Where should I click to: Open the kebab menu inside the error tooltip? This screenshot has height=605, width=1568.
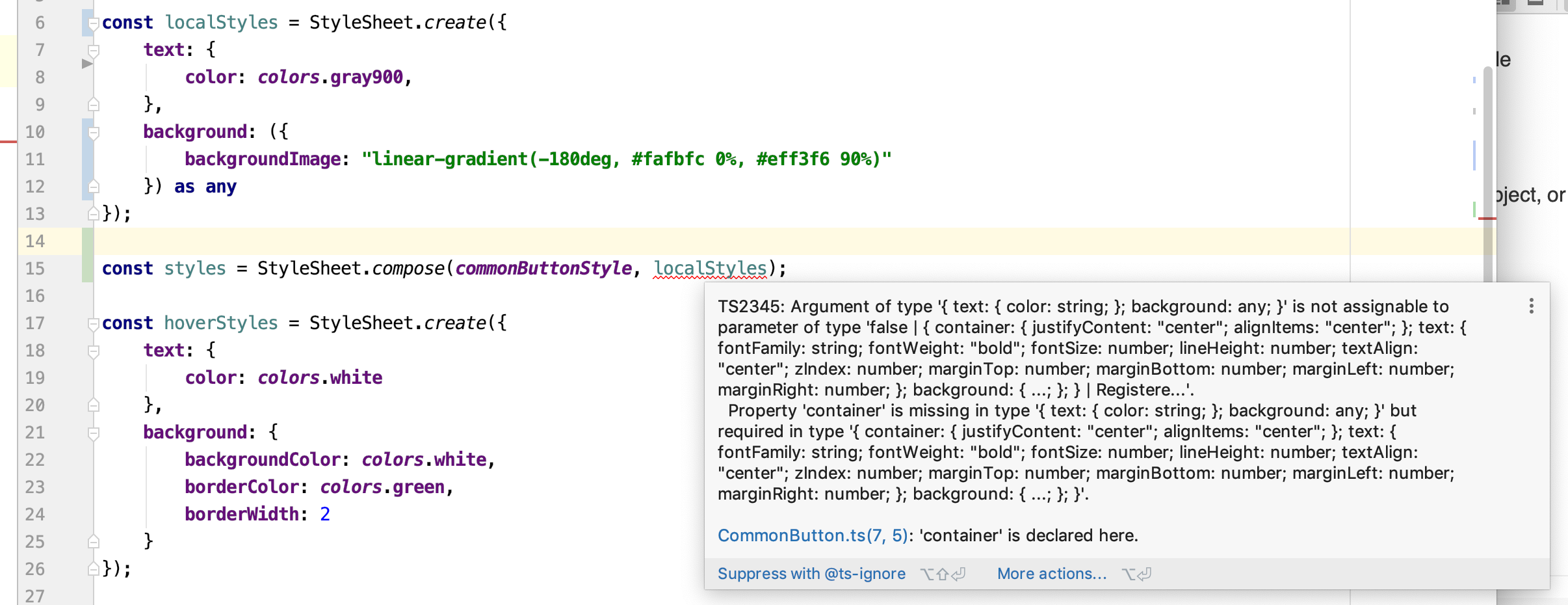click(1531, 305)
